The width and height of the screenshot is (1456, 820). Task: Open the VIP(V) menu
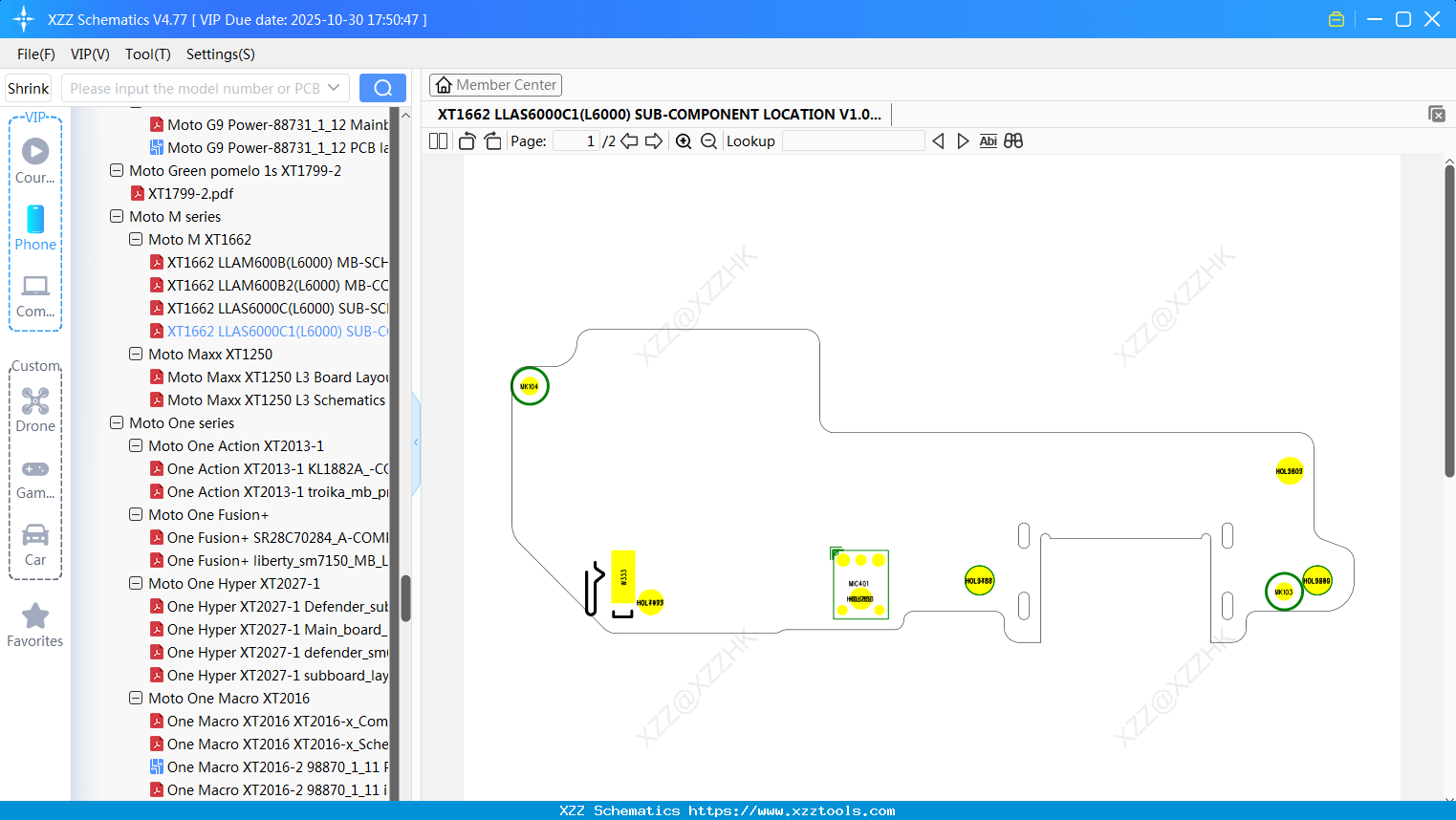[x=90, y=54]
